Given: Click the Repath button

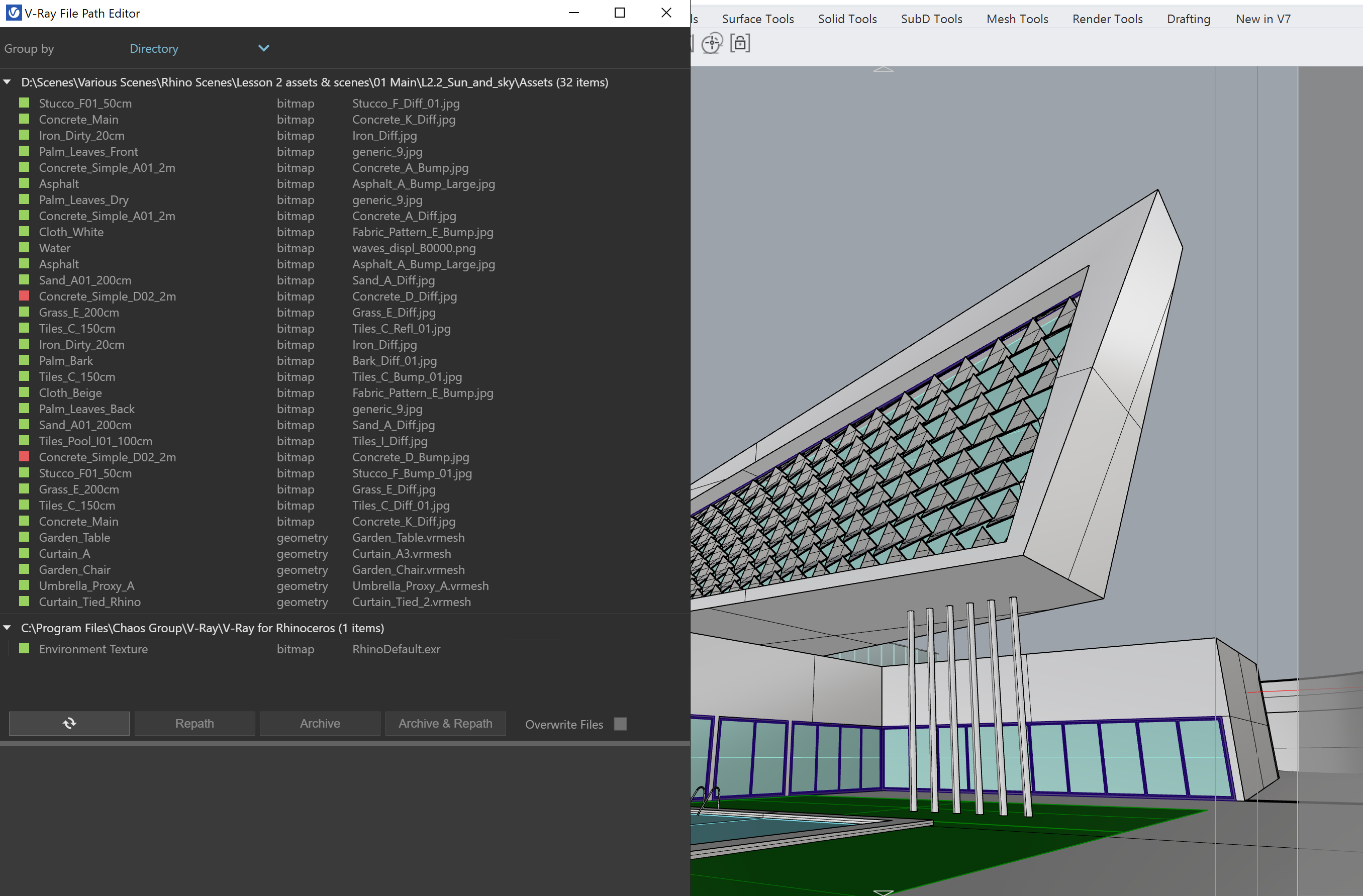Looking at the screenshot, I should pos(194,723).
